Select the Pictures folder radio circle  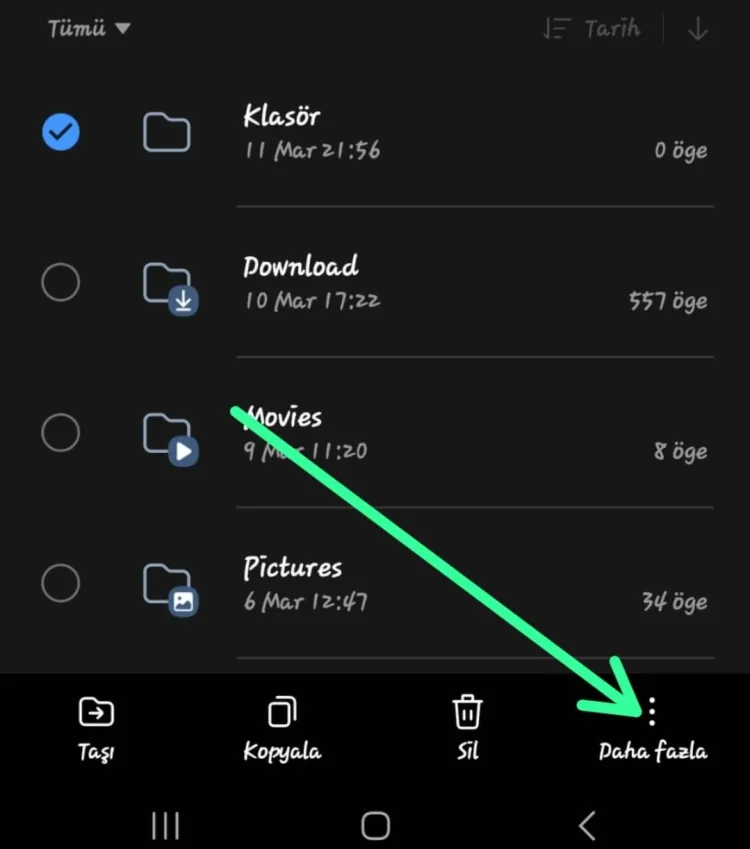[61, 583]
